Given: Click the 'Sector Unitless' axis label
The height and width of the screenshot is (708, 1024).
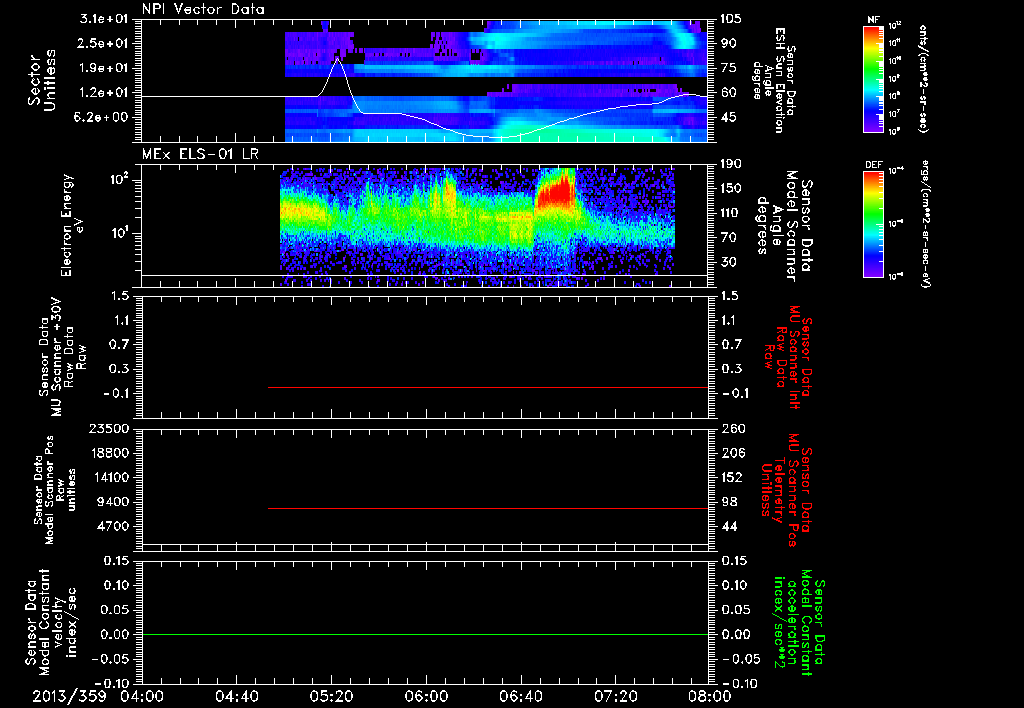Looking at the screenshot, I should point(42,80).
